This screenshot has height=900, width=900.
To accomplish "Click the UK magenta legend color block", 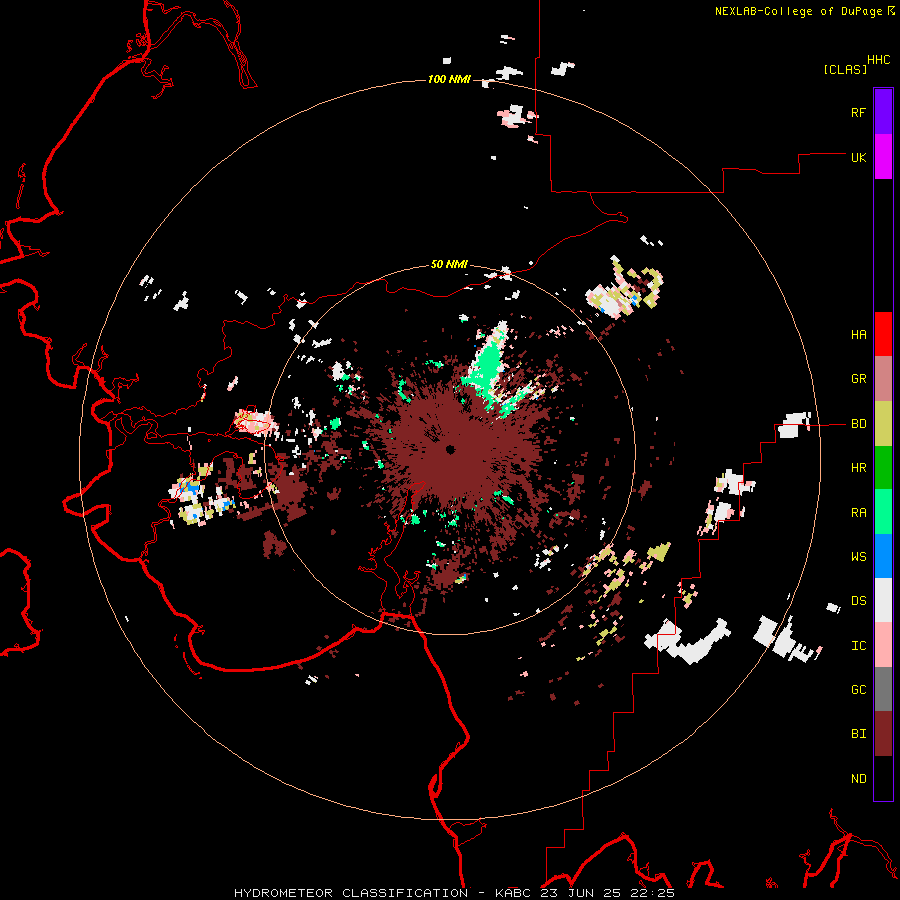I will point(883,157).
